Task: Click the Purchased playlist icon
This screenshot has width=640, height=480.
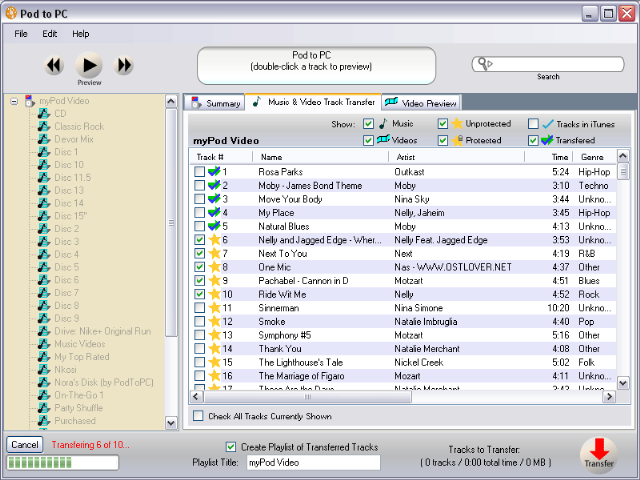Action: [x=44, y=420]
